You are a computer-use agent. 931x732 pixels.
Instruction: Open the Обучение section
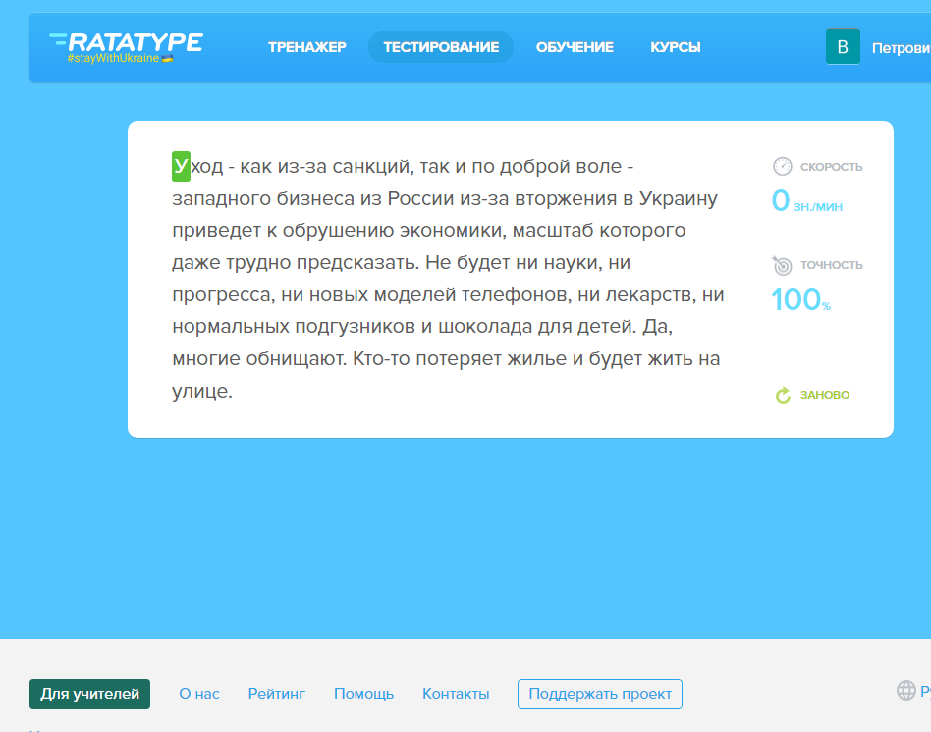click(x=574, y=47)
